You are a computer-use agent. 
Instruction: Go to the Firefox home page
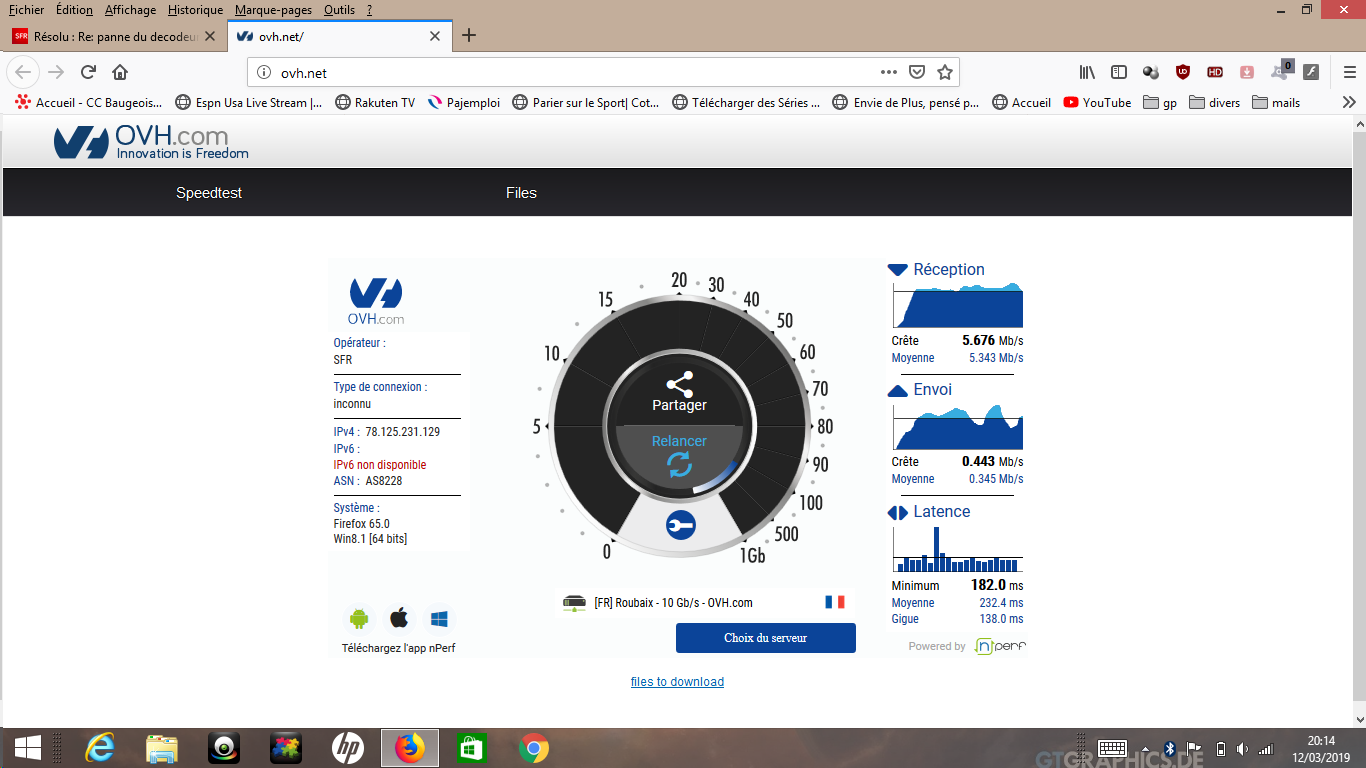(x=120, y=72)
